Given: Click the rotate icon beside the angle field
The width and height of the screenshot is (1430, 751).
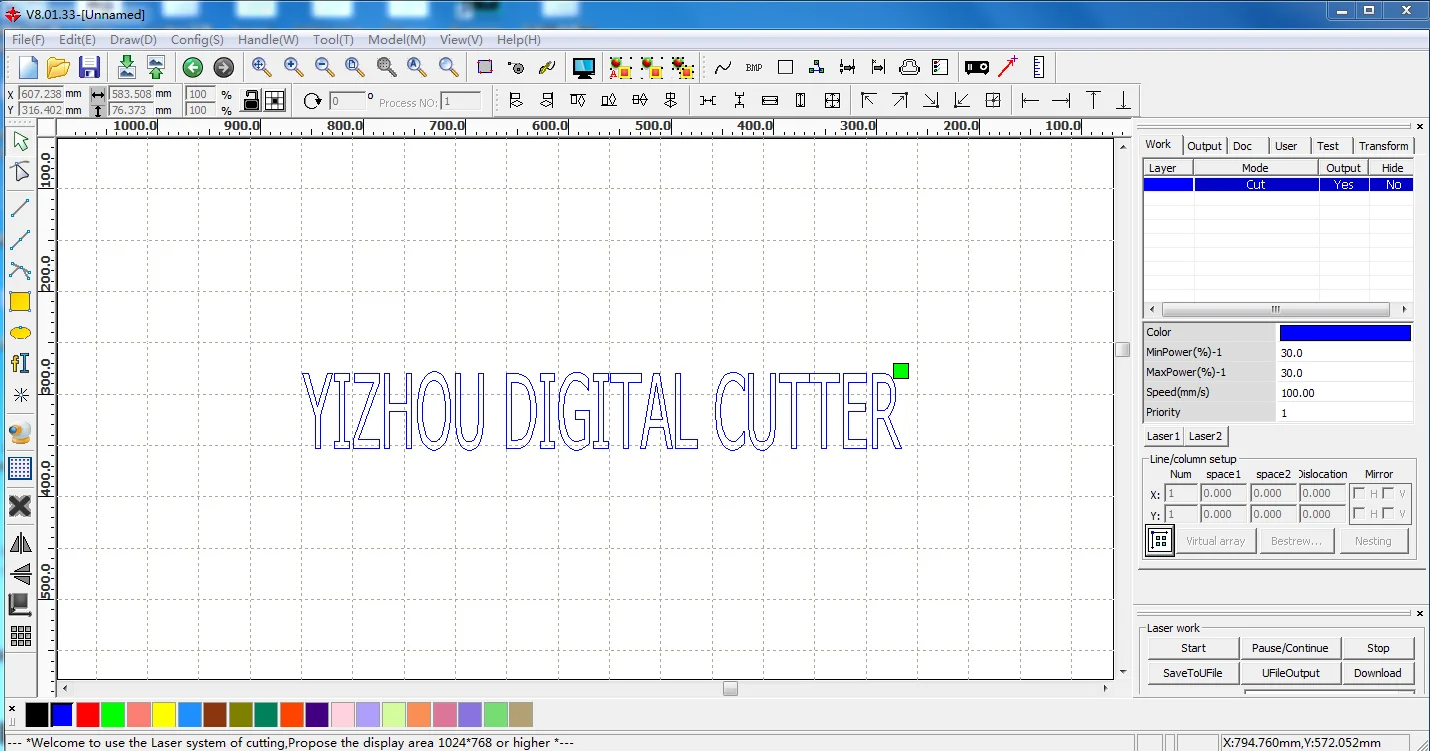Looking at the screenshot, I should pyautogui.click(x=313, y=101).
